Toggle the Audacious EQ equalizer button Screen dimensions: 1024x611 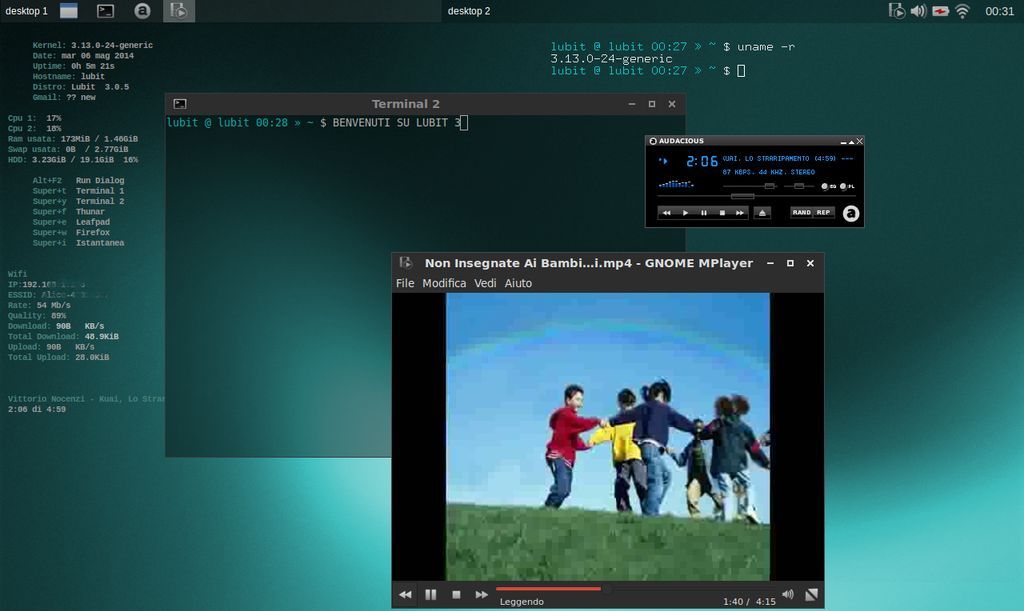(828, 186)
